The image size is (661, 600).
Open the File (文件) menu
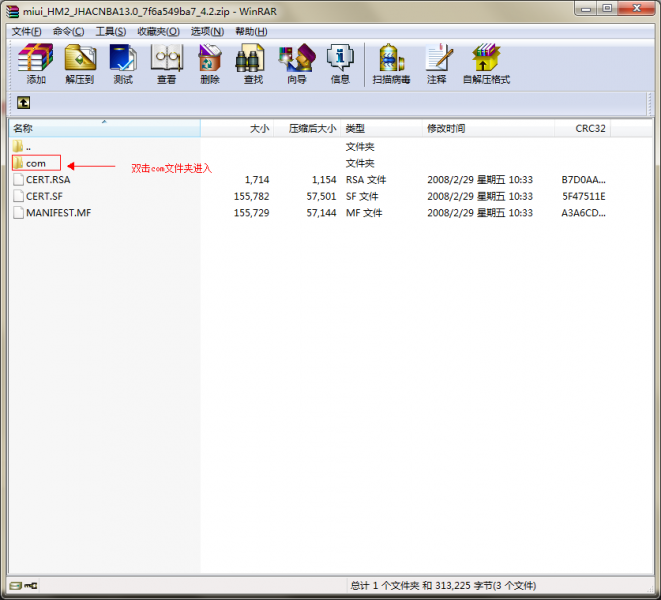tap(26, 32)
